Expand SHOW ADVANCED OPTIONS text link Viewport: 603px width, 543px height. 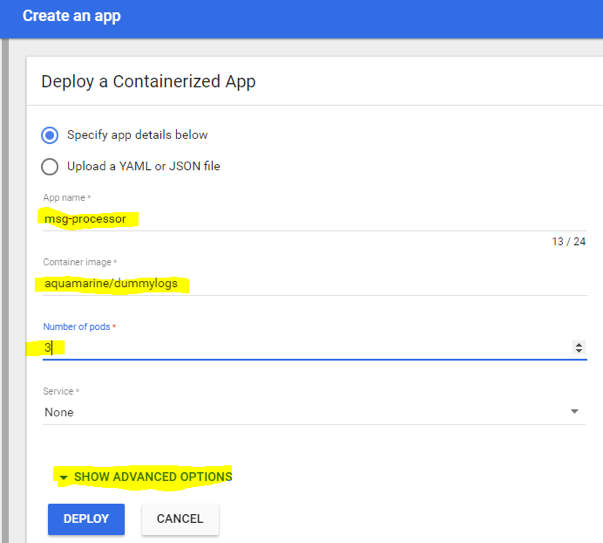coord(152,477)
